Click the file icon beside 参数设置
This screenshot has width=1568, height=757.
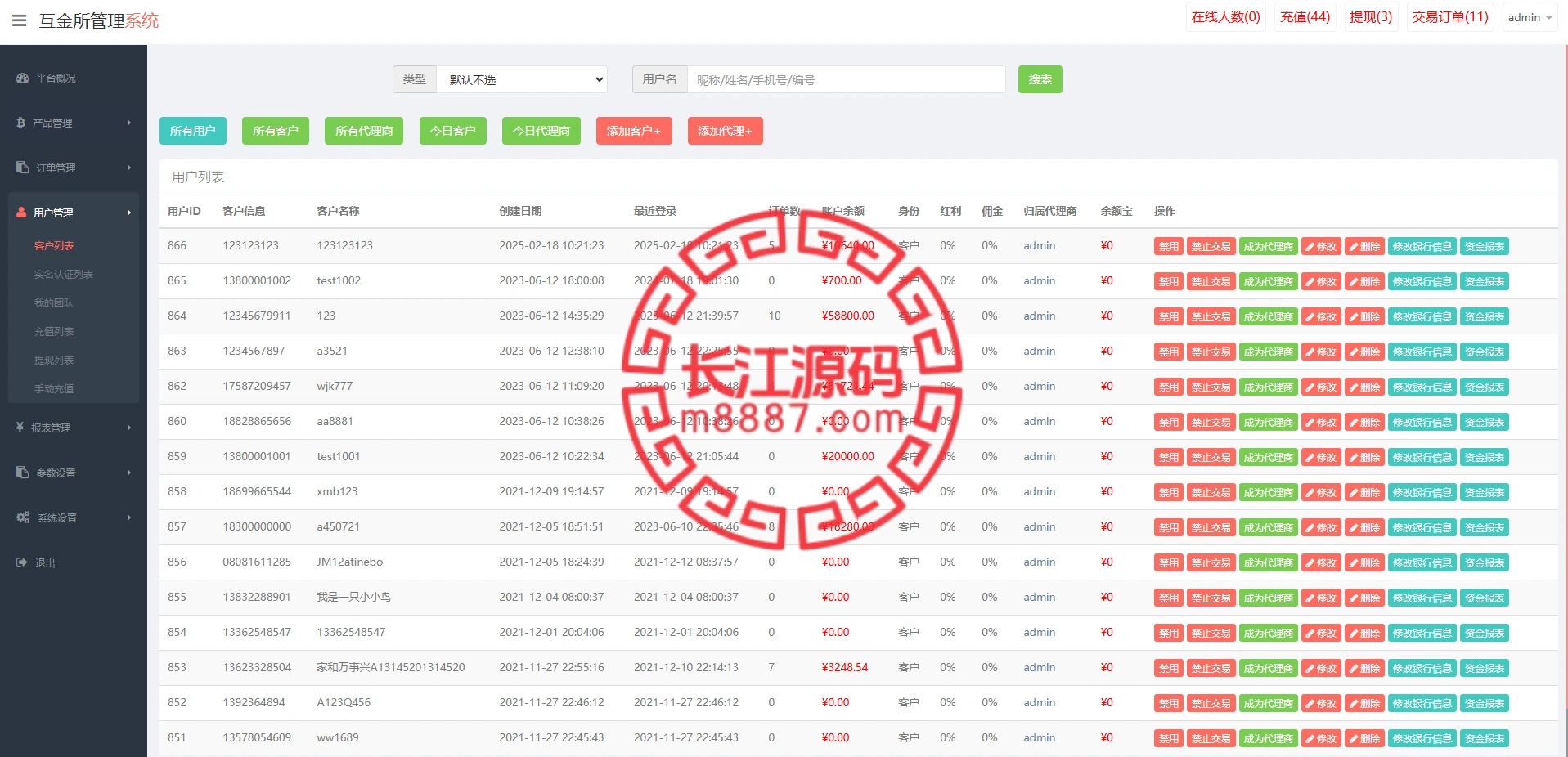click(x=22, y=473)
